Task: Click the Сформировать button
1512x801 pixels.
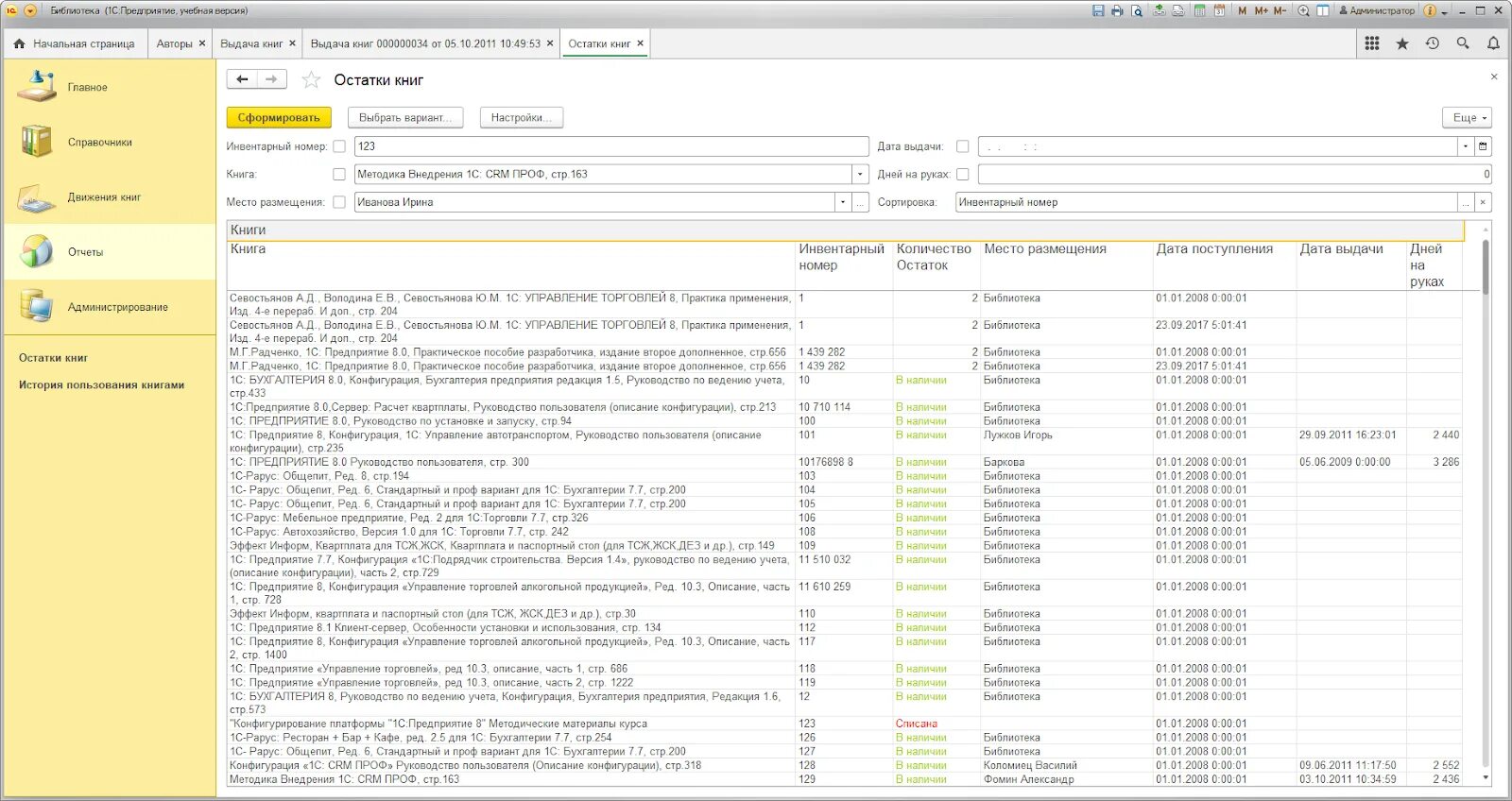Action: pos(279,118)
